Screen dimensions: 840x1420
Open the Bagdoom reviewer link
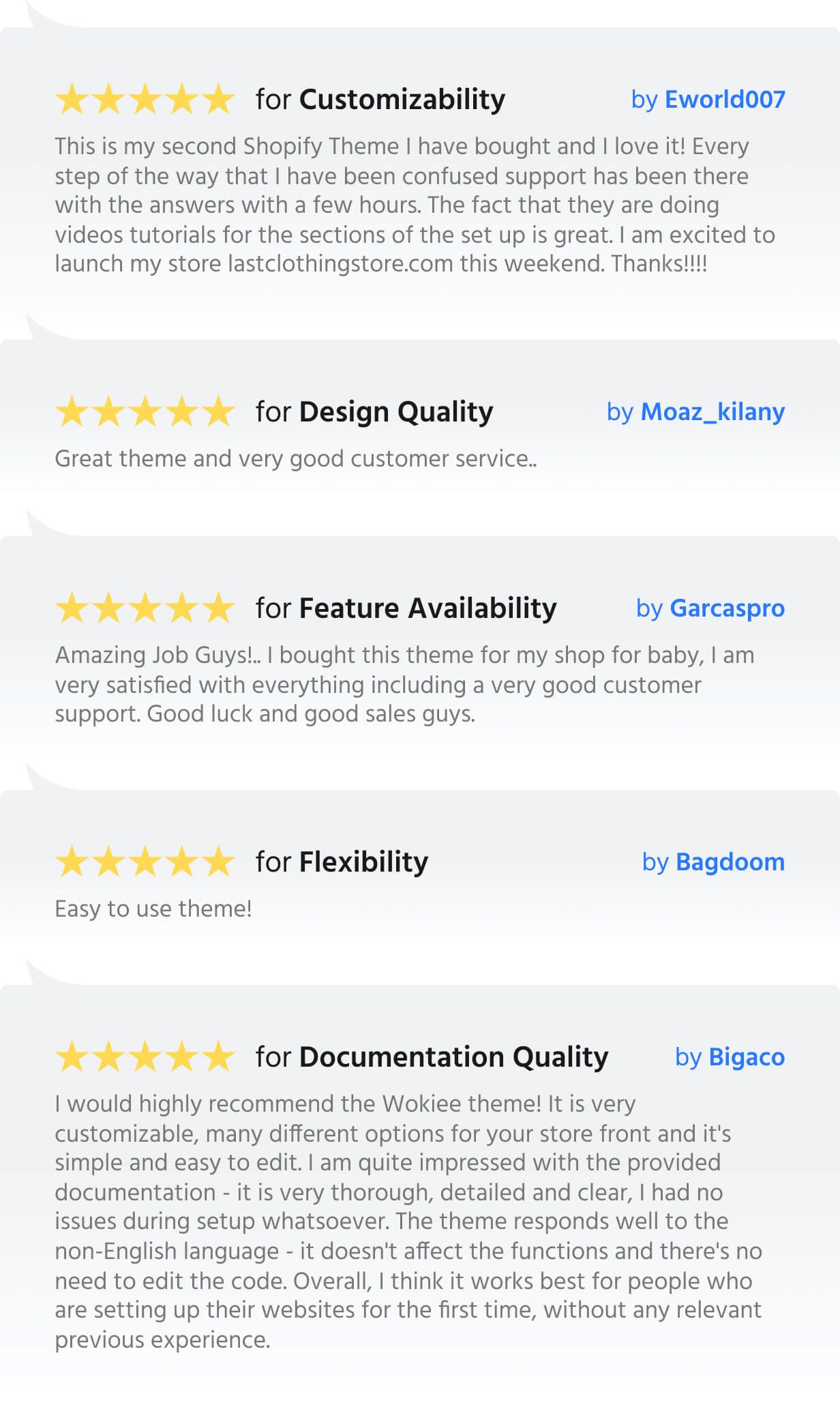[730, 862]
